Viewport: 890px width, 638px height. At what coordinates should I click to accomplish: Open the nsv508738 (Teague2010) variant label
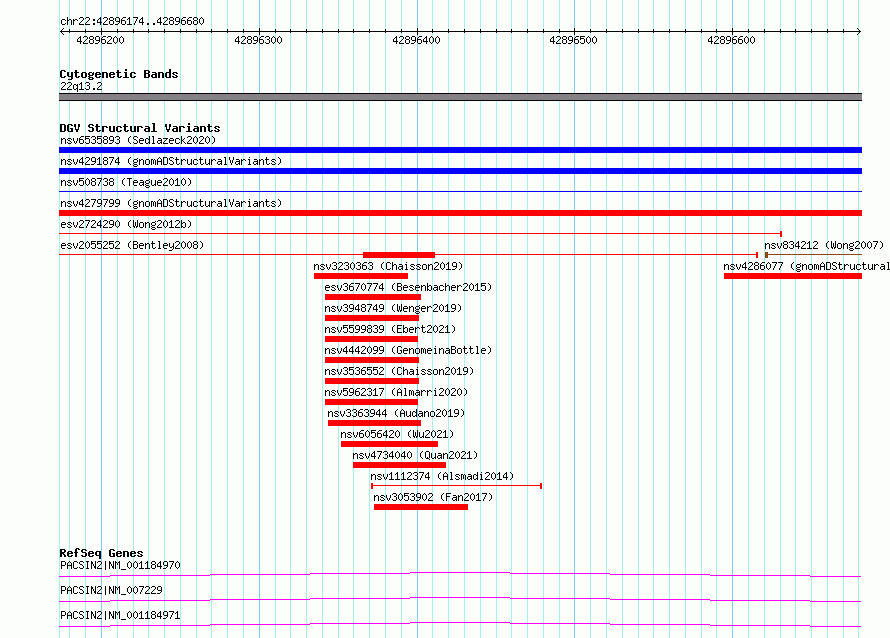(126, 182)
